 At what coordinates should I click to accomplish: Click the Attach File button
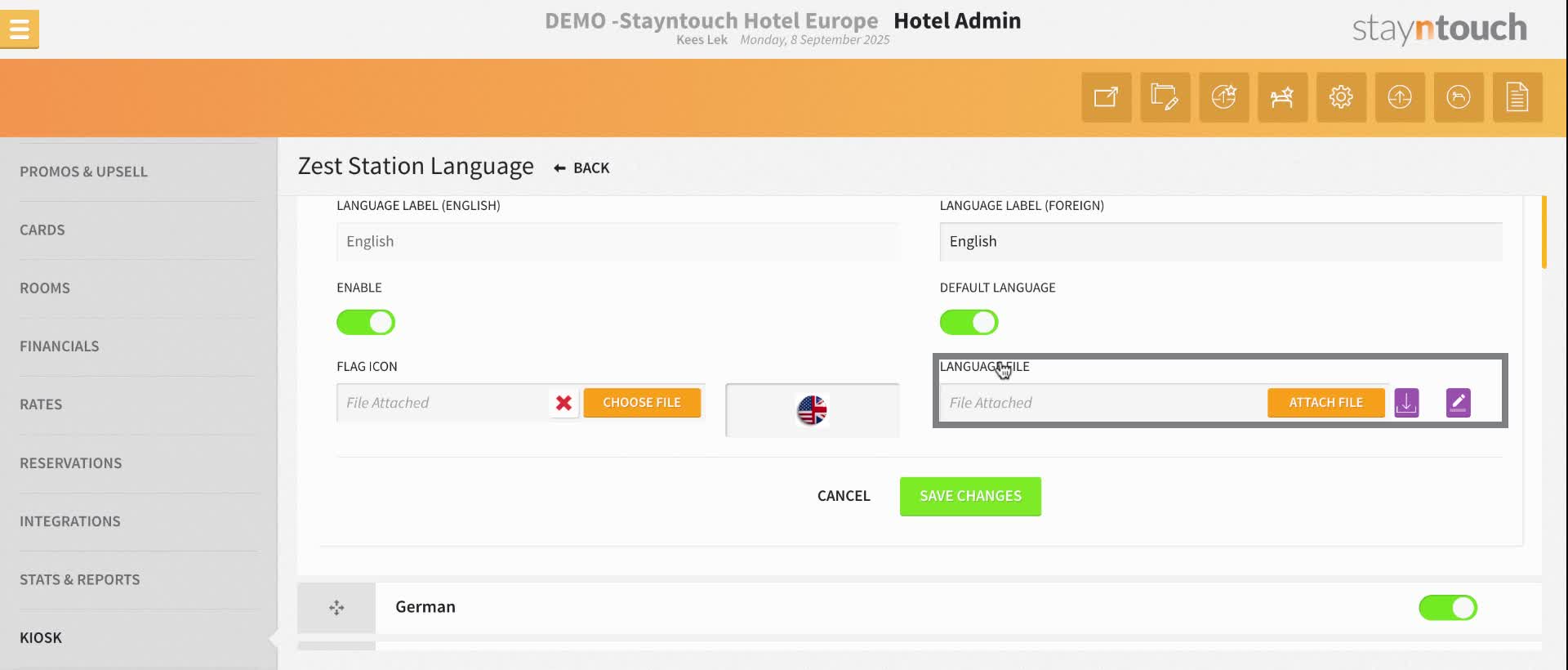point(1325,403)
